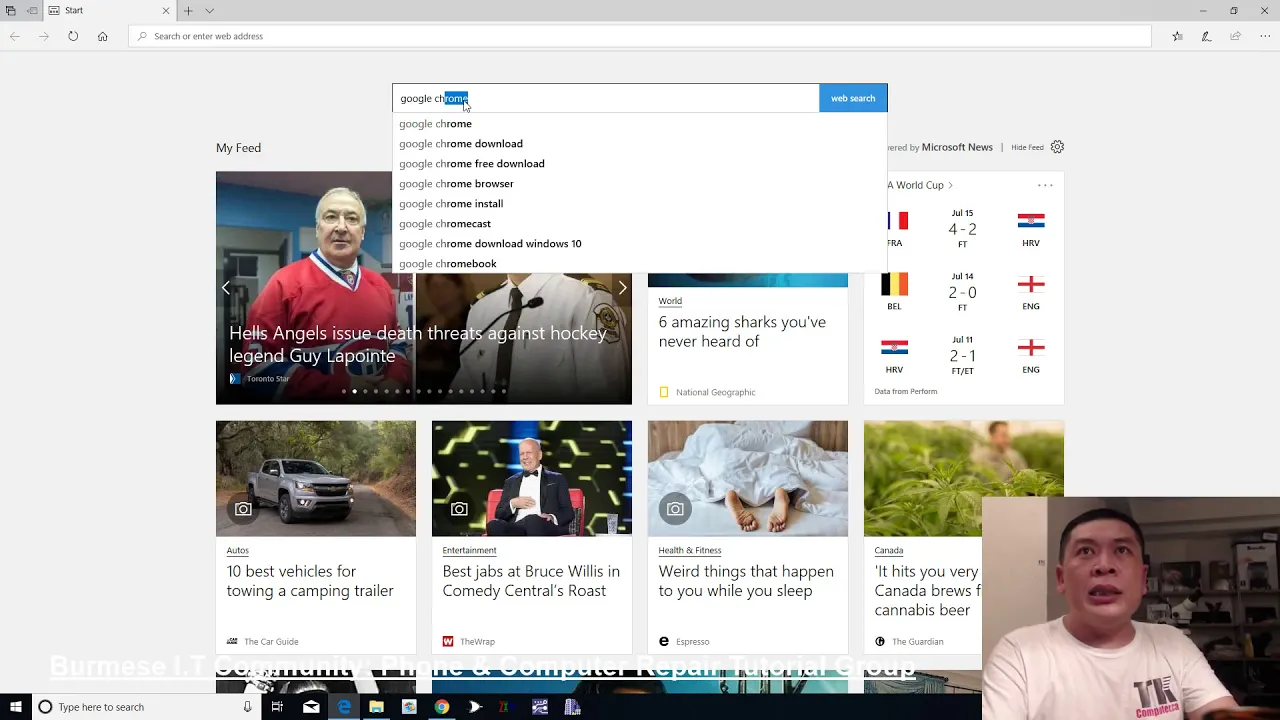Click the Autos category label
1280x720 pixels.
tap(237, 550)
